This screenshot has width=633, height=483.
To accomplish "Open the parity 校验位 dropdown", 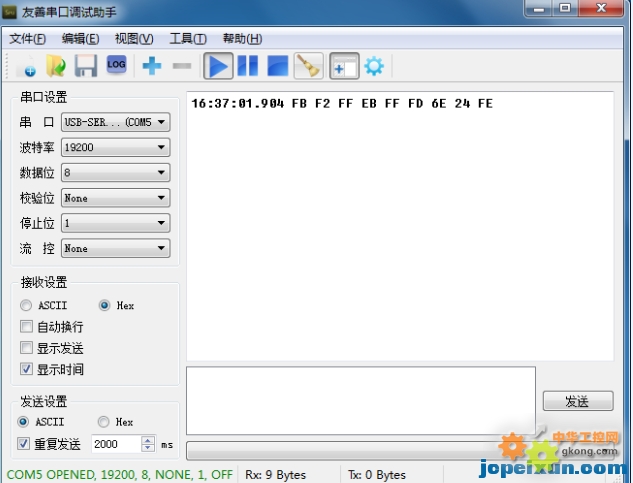I will pos(115,198).
